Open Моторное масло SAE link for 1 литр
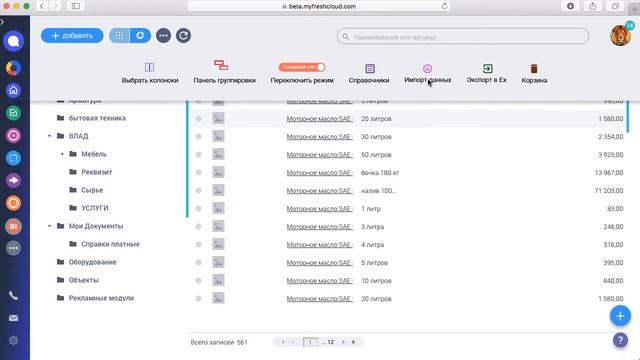Image resolution: width=640 pixels, height=360 pixels. (x=320, y=209)
